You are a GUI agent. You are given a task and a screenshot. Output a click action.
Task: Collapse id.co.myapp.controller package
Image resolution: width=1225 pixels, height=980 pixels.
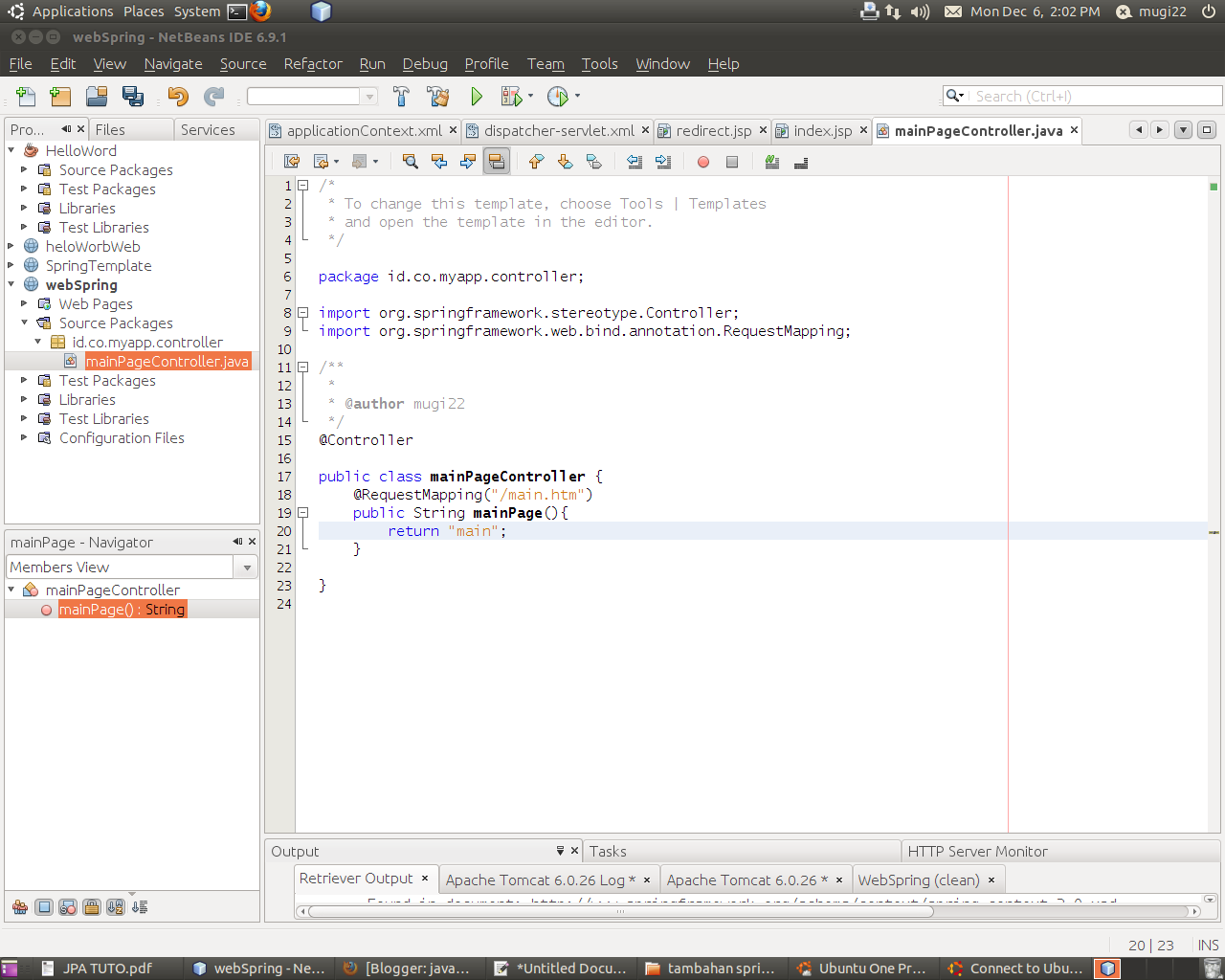point(38,342)
